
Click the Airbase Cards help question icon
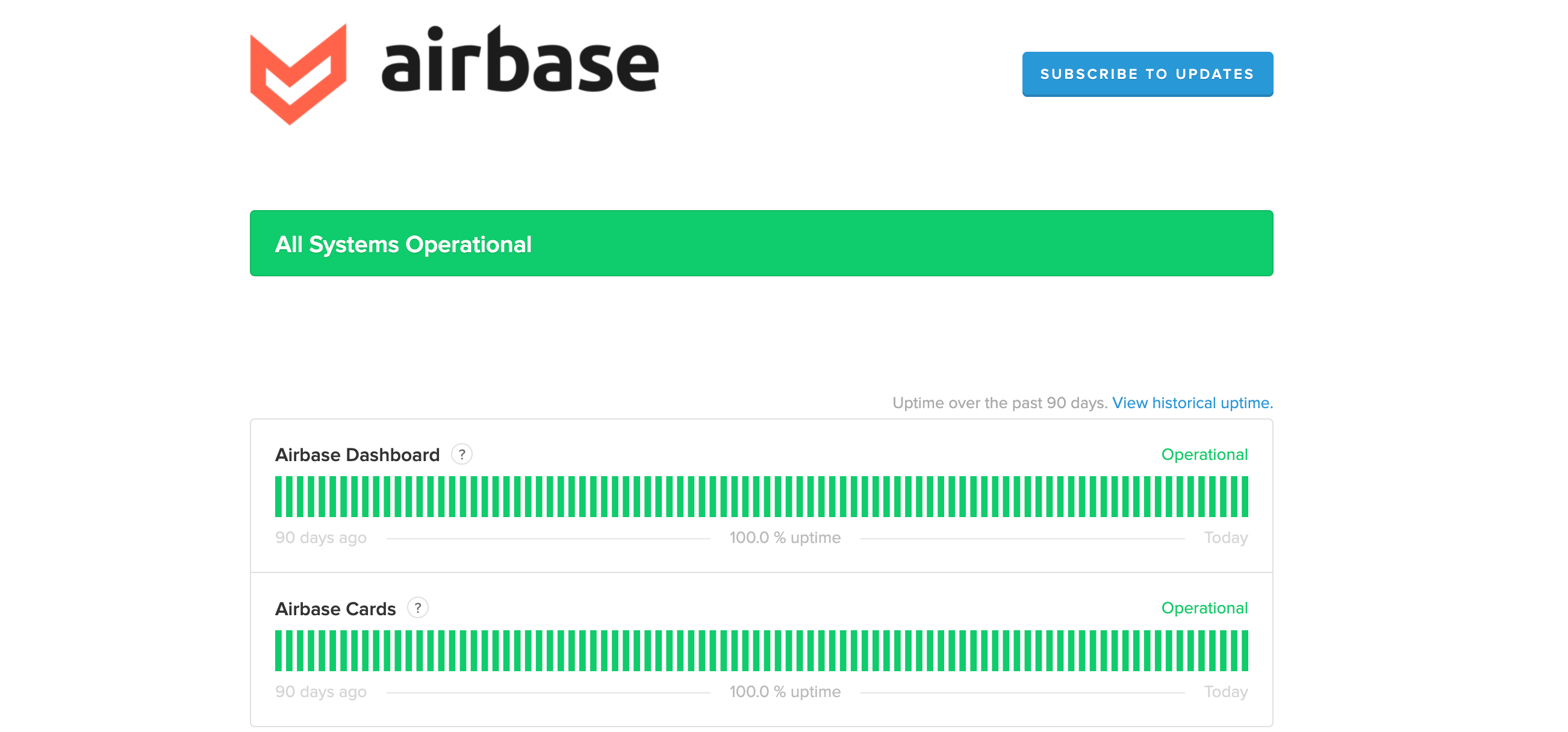pyautogui.click(x=417, y=608)
